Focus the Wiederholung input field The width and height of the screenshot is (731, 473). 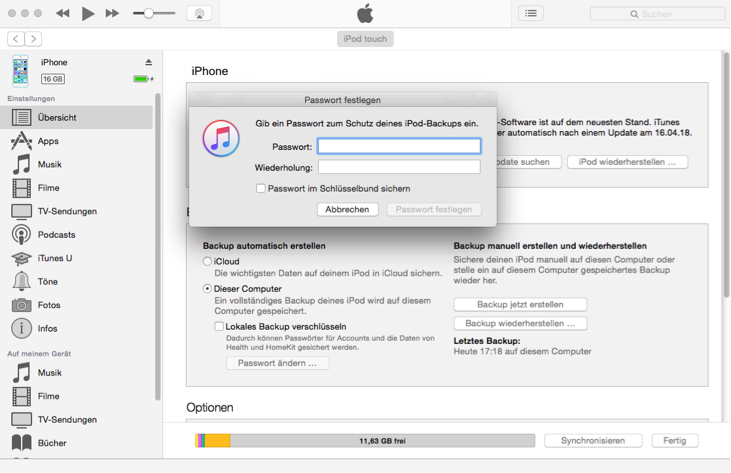click(399, 167)
